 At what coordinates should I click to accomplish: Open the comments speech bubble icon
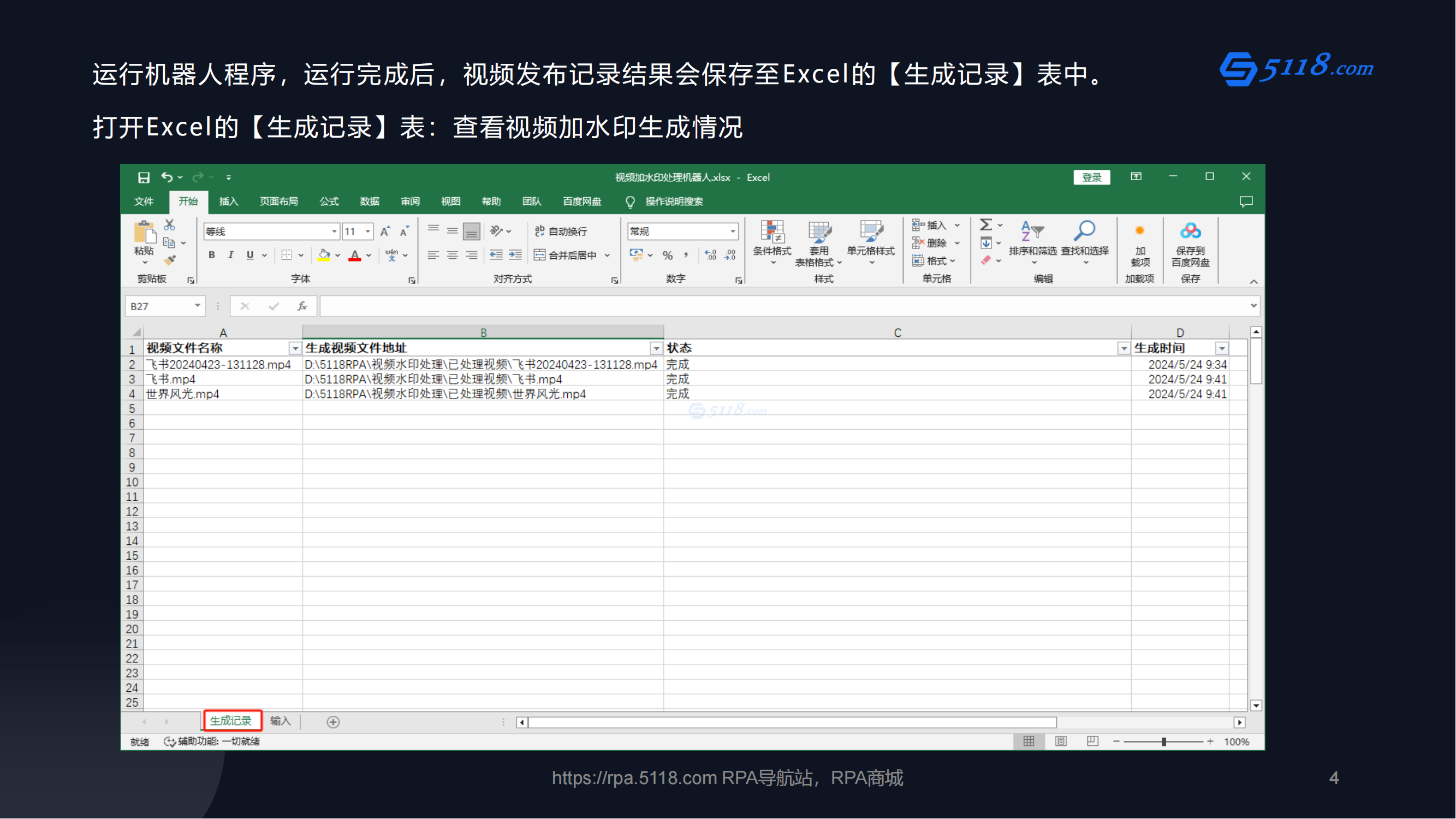point(1246,202)
